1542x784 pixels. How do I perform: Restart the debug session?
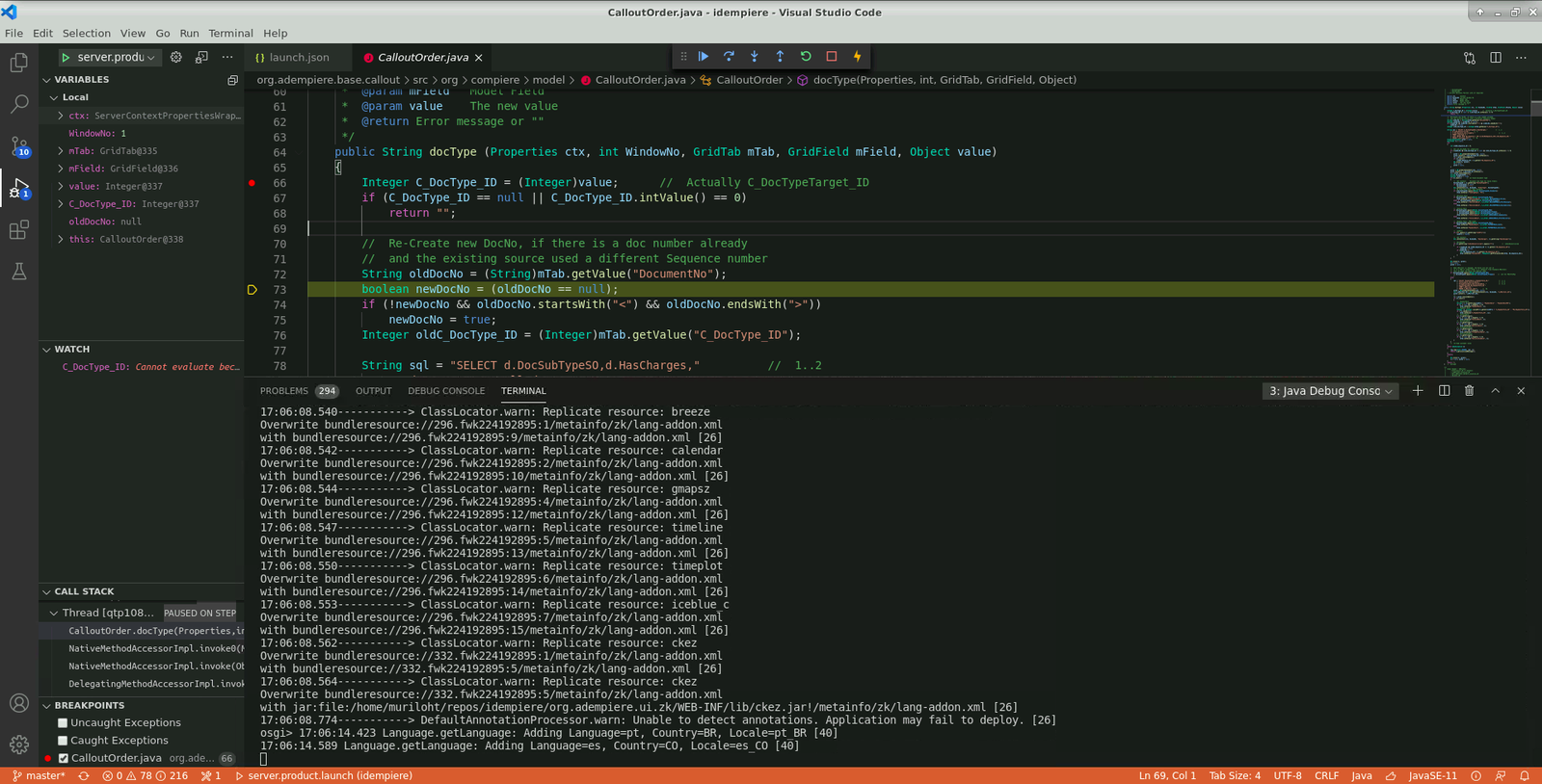click(x=806, y=57)
